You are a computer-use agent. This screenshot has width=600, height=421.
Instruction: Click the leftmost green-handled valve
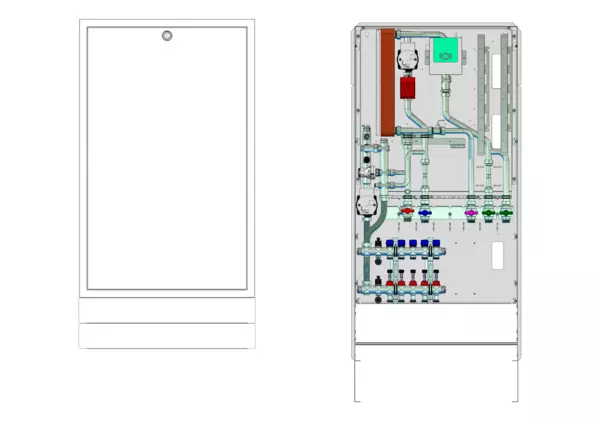[x=488, y=213]
